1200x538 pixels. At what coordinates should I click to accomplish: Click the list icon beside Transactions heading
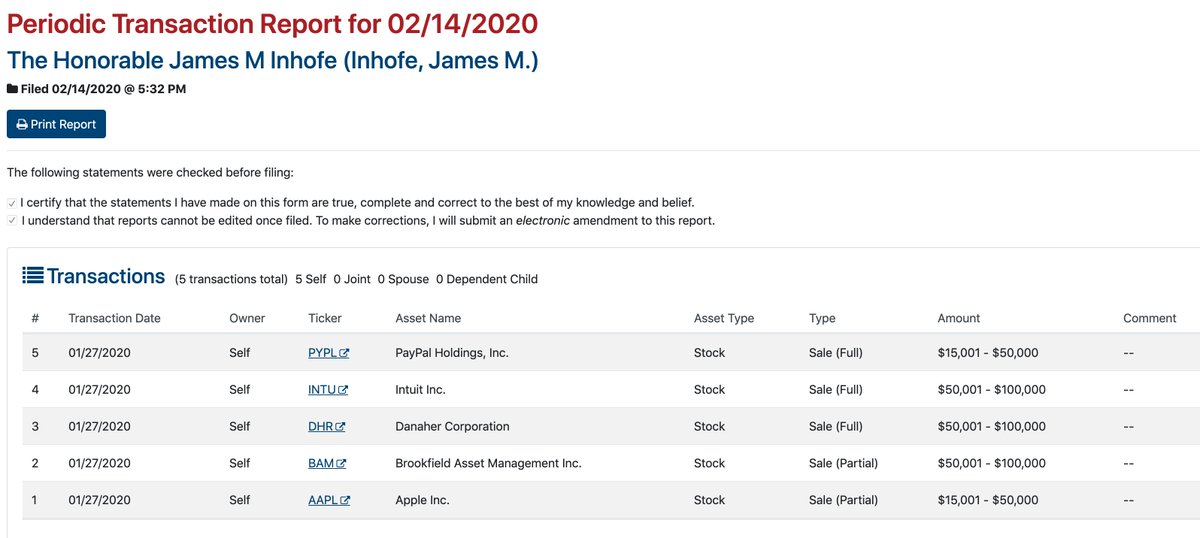pyautogui.click(x=32, y=275)
